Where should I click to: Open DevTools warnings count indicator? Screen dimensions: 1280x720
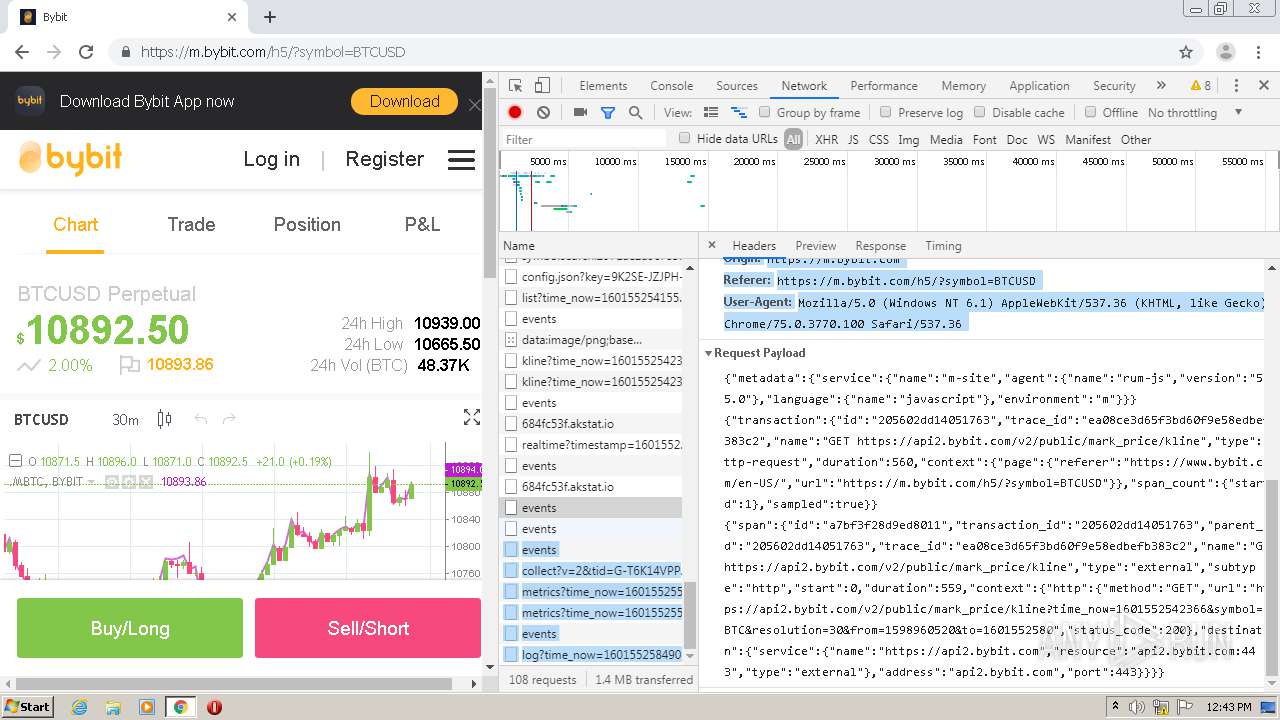[x=1201, y=86]
